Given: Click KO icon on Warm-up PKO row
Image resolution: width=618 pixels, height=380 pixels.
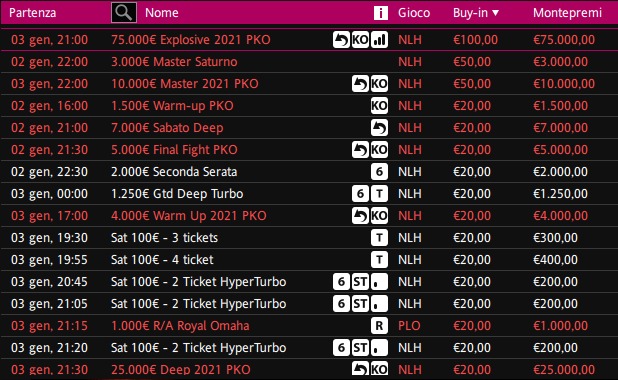Looking at the screenshot, I should click(x=379, y=106).
